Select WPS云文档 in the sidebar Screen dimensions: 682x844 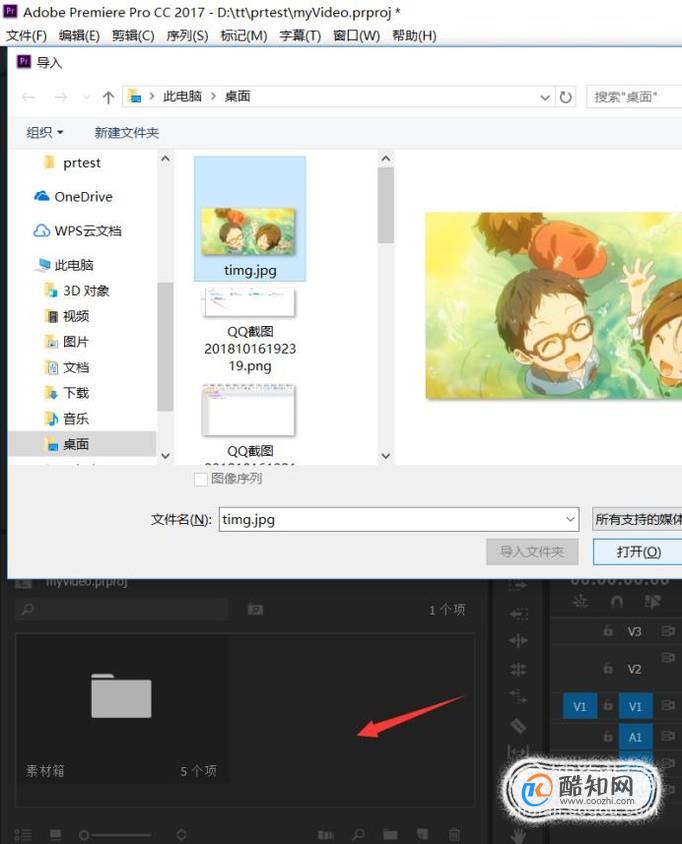(78, 231)
